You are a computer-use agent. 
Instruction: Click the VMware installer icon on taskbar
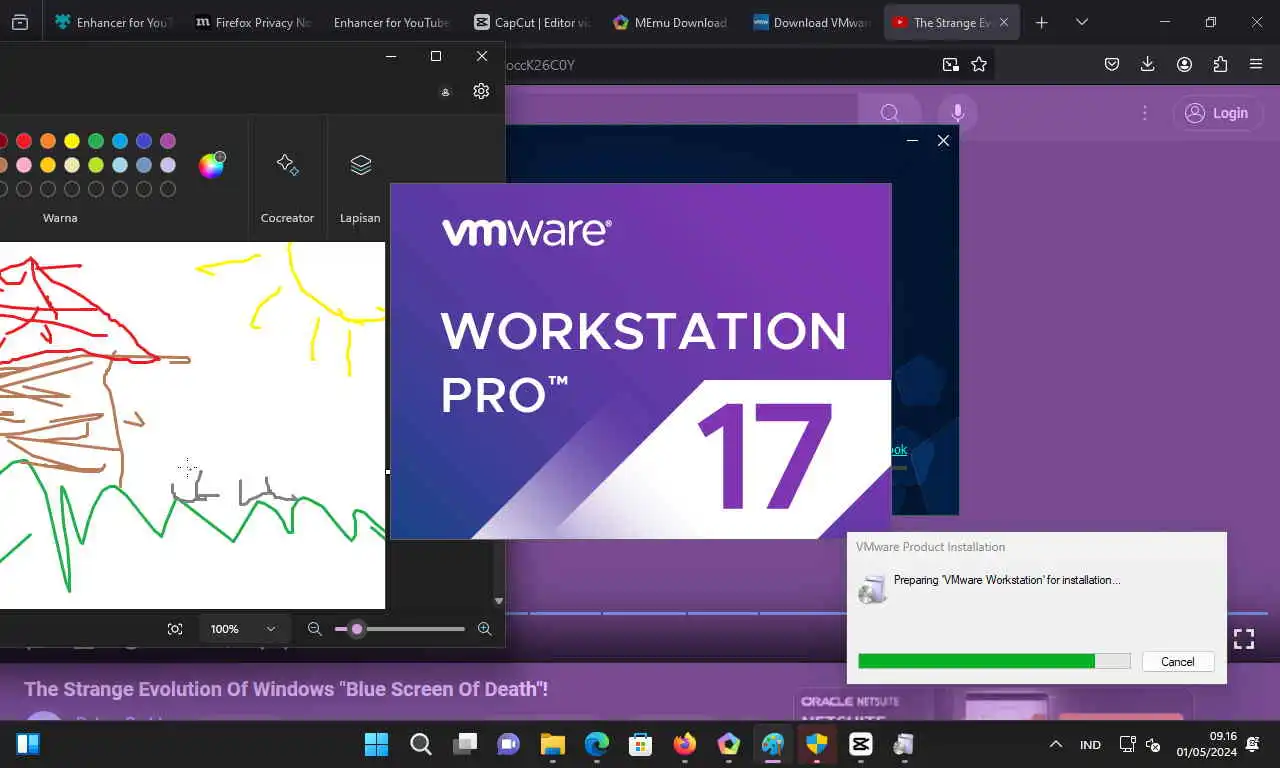click(x=904, y=744)
